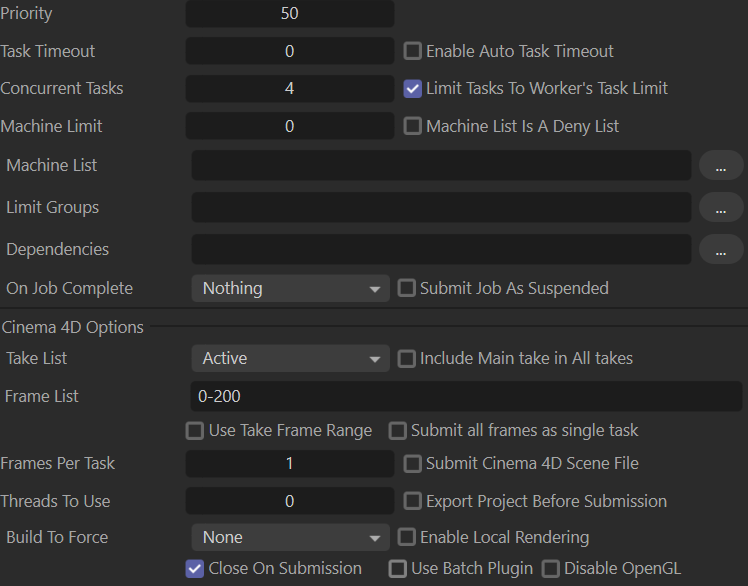Enable Export Project Before Submission
This screenshot has width=748, height=586.
pyautogui.click(x=412, y=502)
